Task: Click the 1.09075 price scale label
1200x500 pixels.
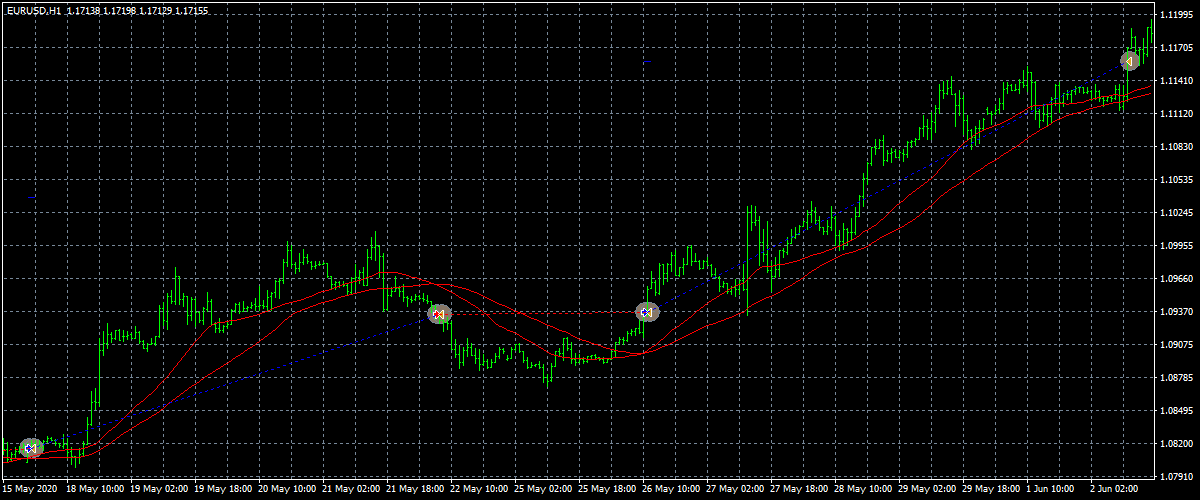Action: coord(1177,345)
